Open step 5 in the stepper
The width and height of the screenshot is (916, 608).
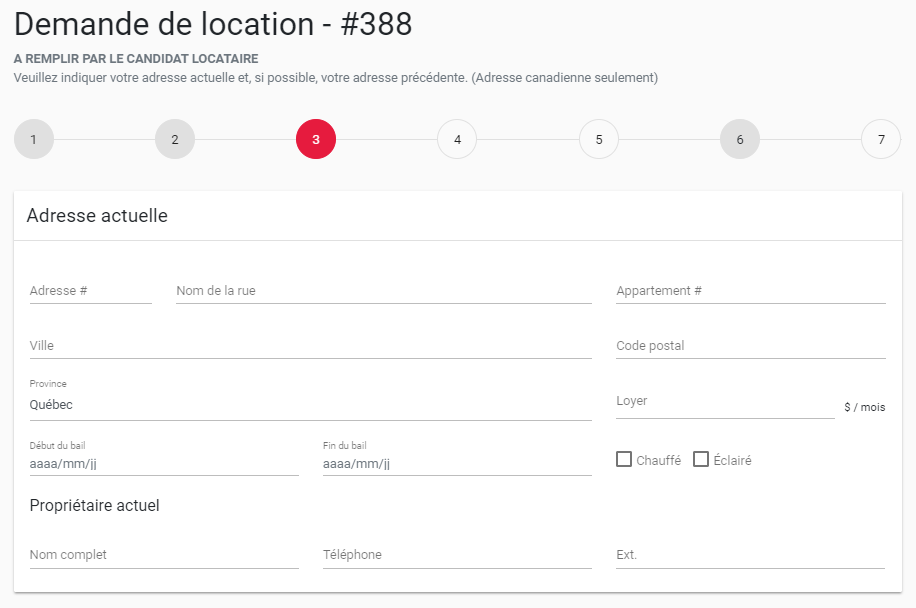coord(598,139)
